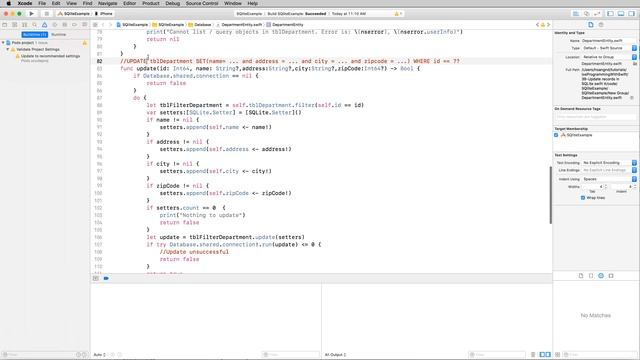640x360 pixels.
Task: Open Text Encoding dropdown
Action: 609,163
